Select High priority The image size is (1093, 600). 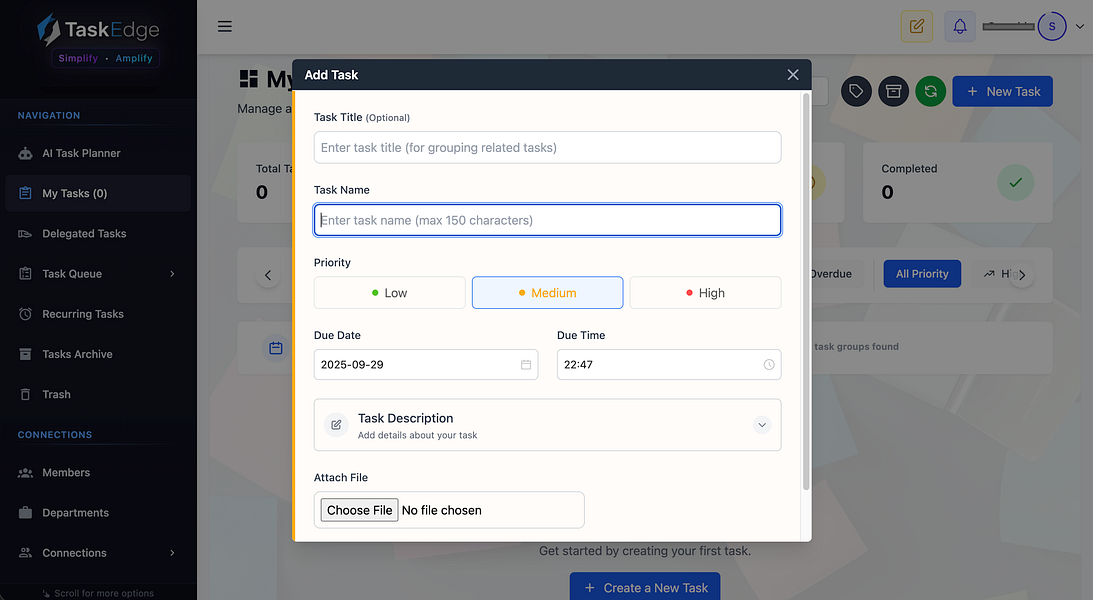(x=705, y=293)
